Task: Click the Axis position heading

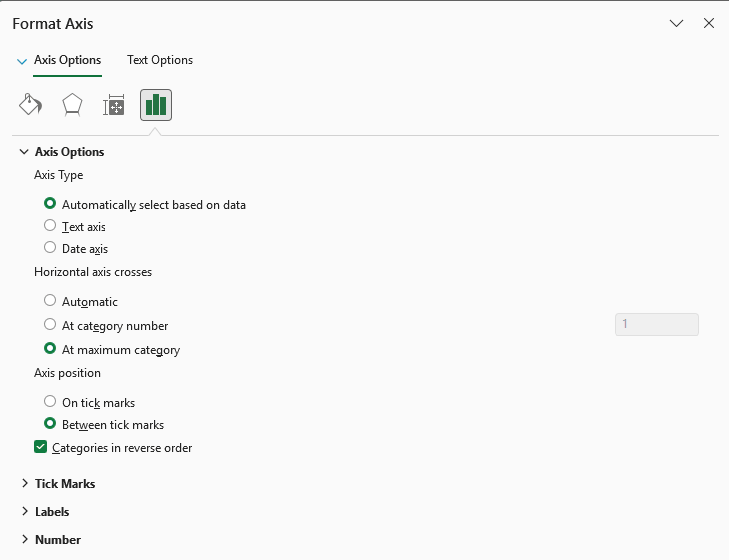Action: tap(67, 373)
